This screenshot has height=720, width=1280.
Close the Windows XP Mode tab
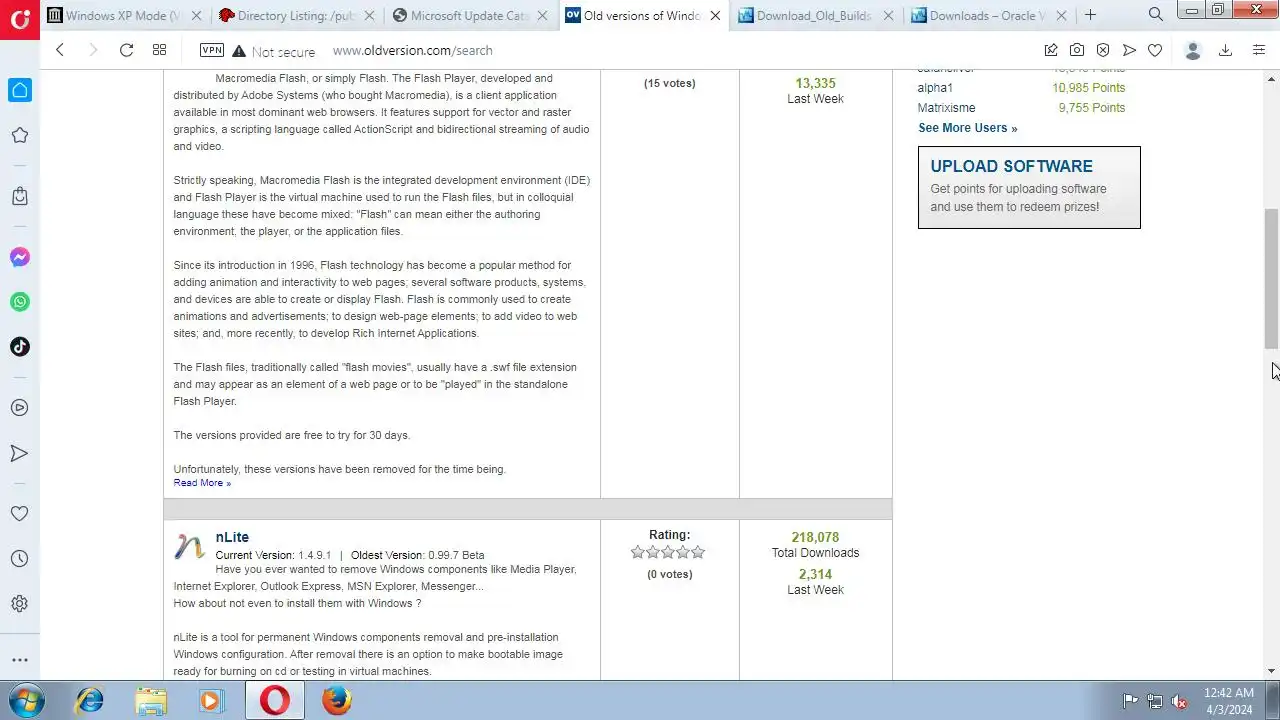pos(196,15)
